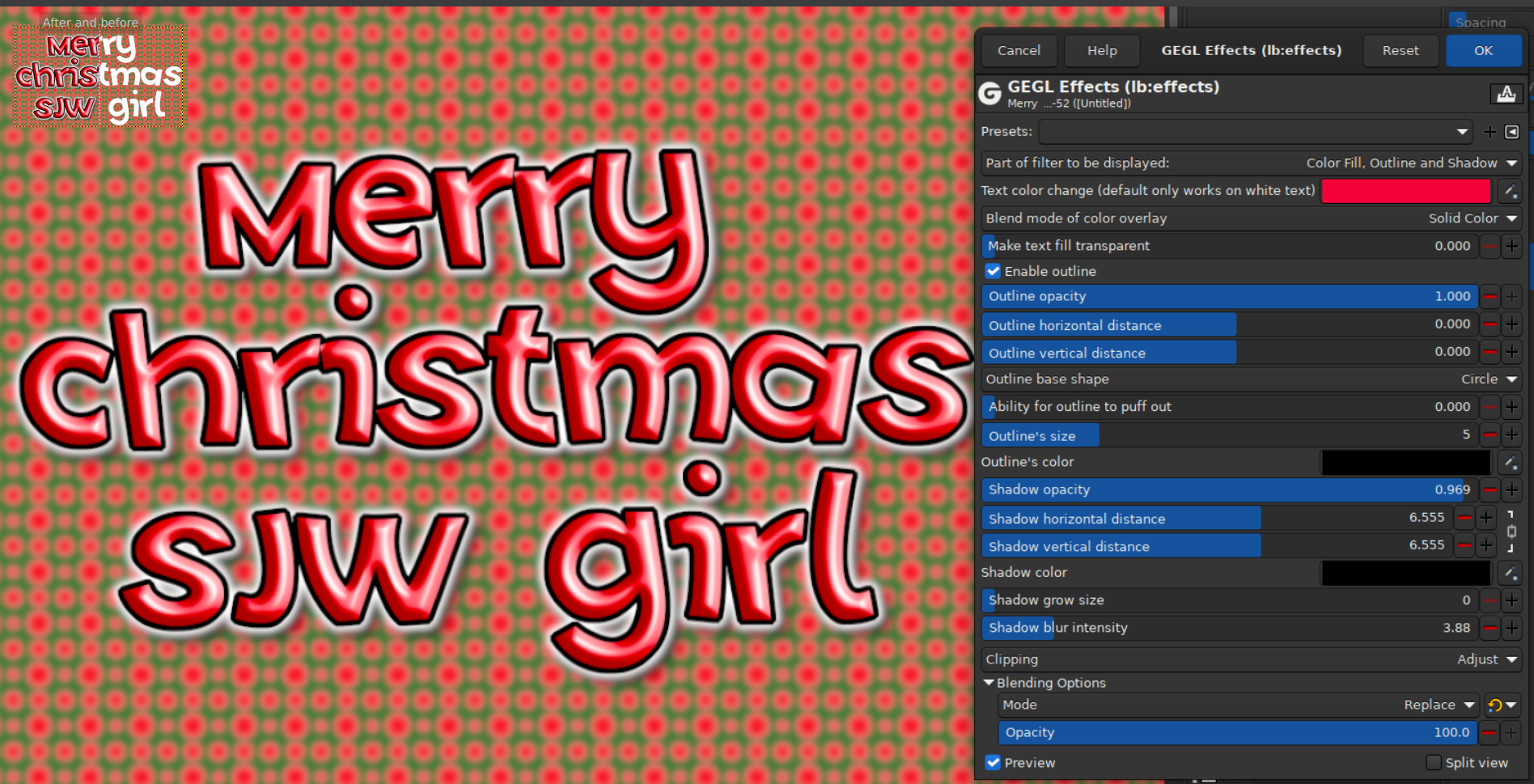
Task: Disable the Enable outline checkbox
Action: 993,271
